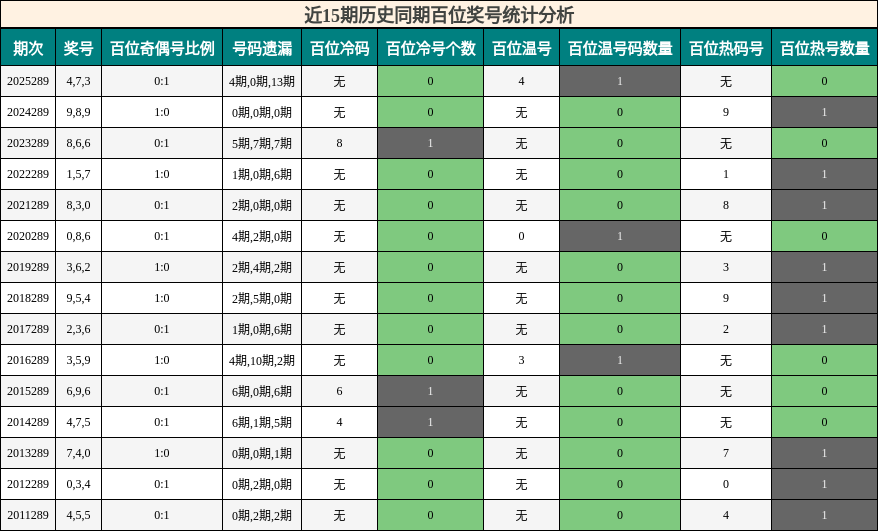The height and width of the screenshot is (531, 878).
Task: Select period cell 2019289
Action: pos(28,267)
